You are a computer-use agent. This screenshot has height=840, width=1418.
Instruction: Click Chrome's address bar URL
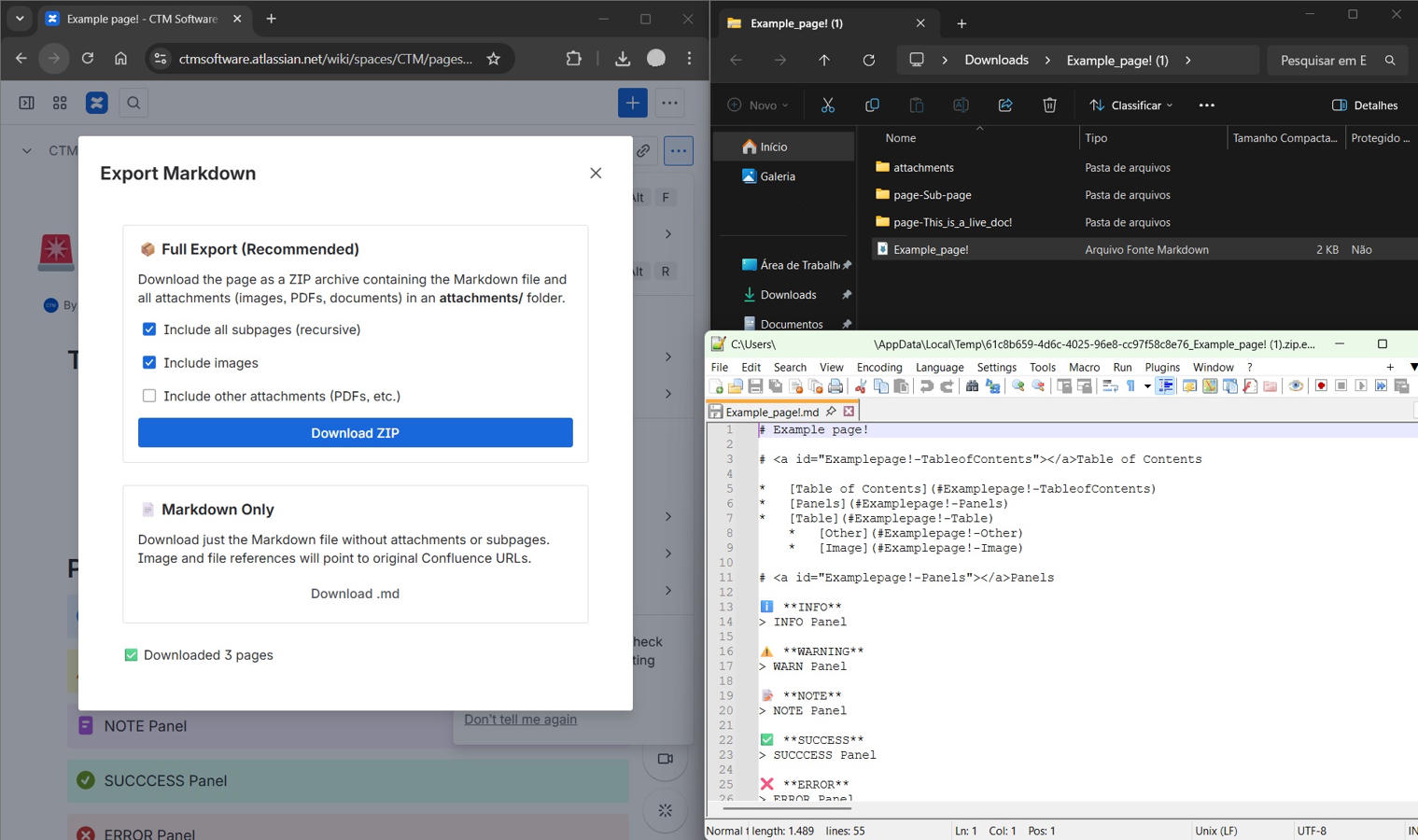tap(326, 59)
